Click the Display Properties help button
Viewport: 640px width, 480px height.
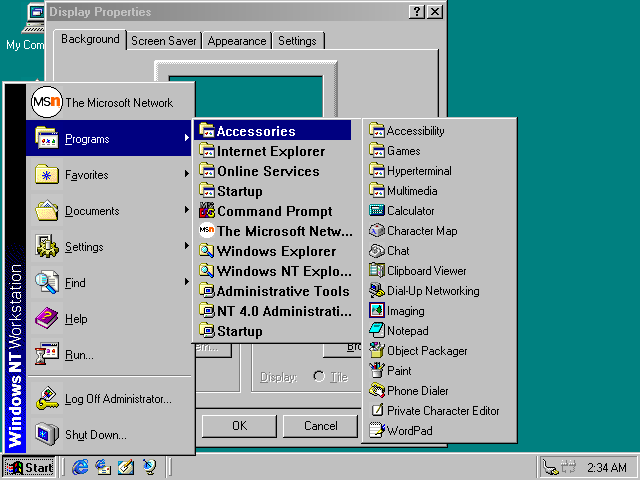pyautogui.click(x=417, y=11)
